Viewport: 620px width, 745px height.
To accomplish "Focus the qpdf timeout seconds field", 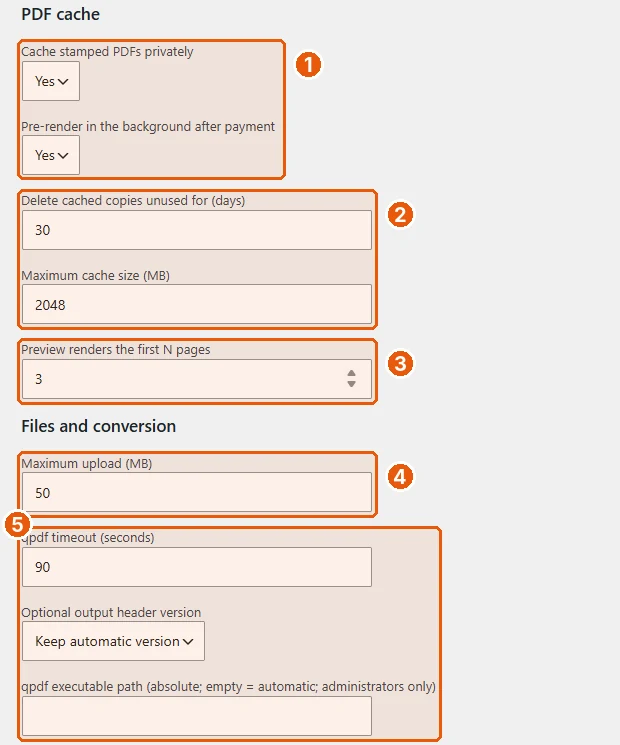I will pyautogui.click(x=197, y=567).
